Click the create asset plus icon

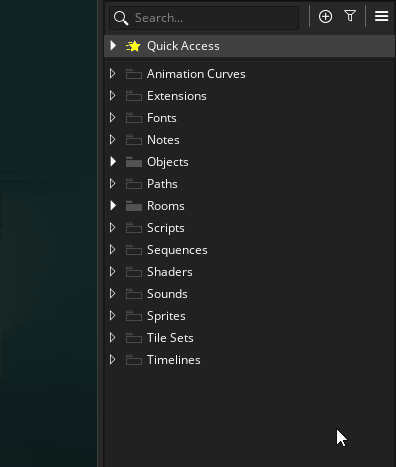click(x=325, y=16)
